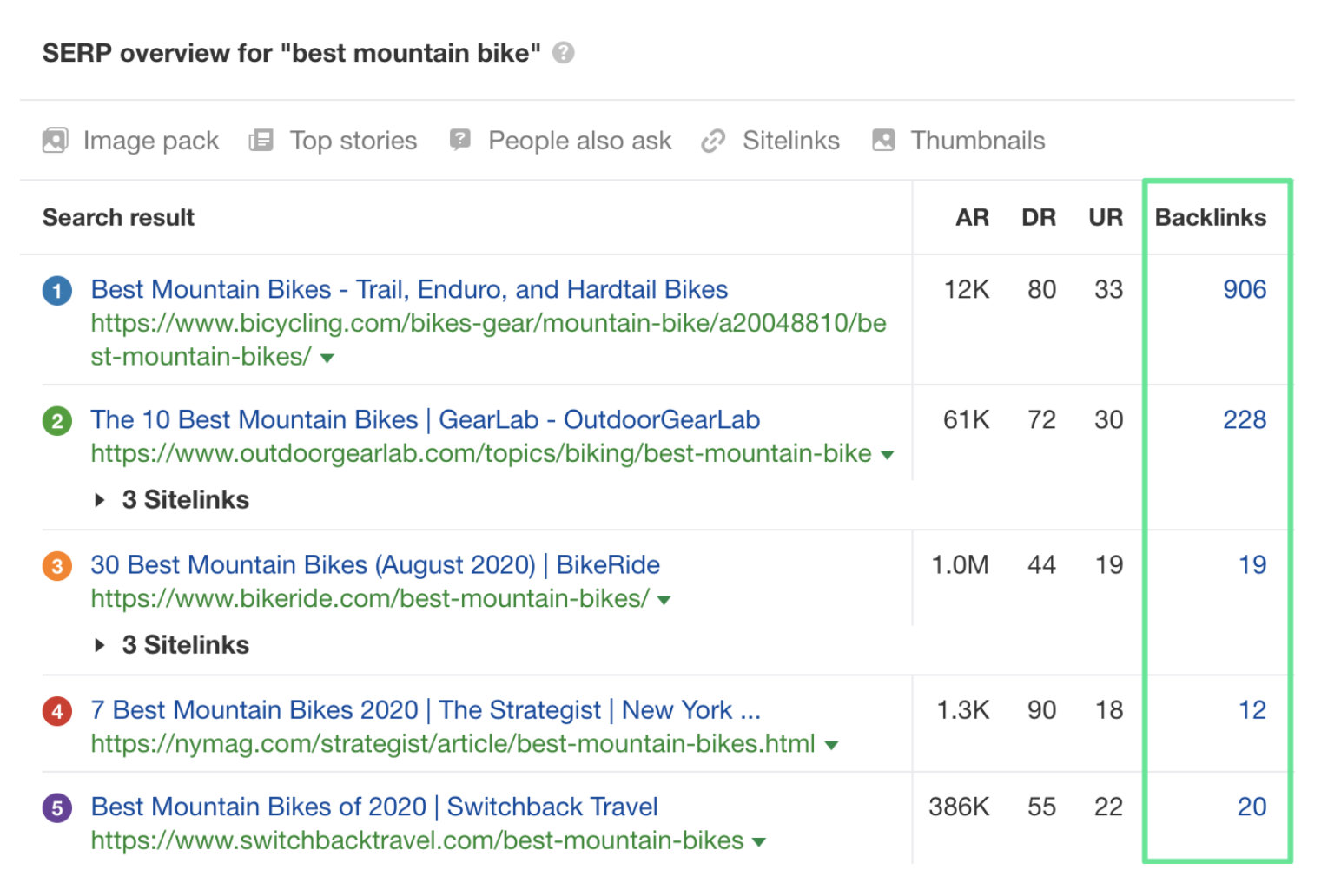Open the URL dropdown for bicycling.com result
Image resolution: width=1341 pixels, height=896 pixels.
point(328,356)
